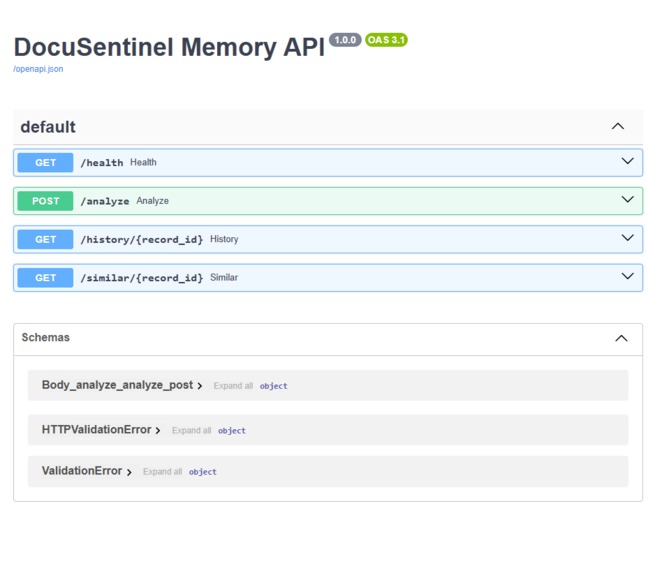Image resolution: width=648 pixels, height=573 pixels.
Task: Click object type label of ValidationError
Action: (202, 472)
